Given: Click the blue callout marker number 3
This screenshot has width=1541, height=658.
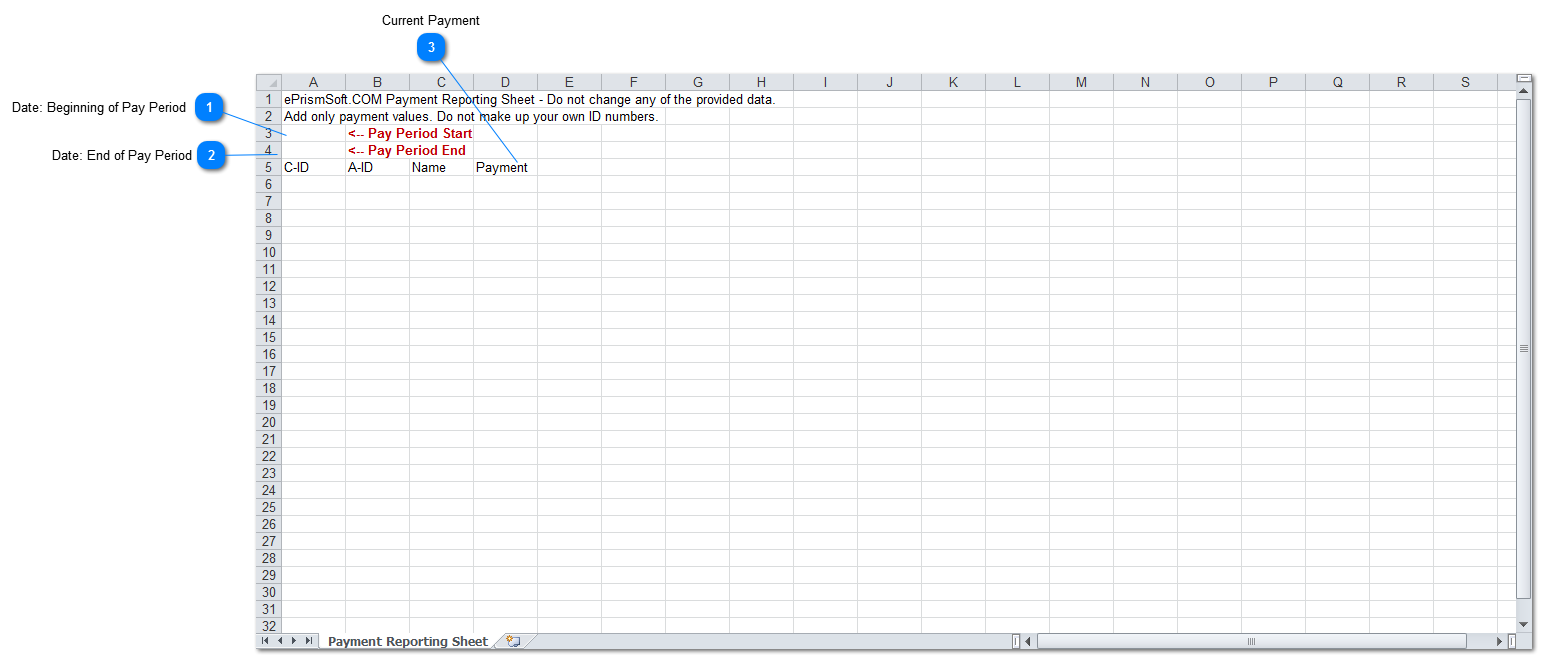Looking at the screenshot, I should coord(431,47).
